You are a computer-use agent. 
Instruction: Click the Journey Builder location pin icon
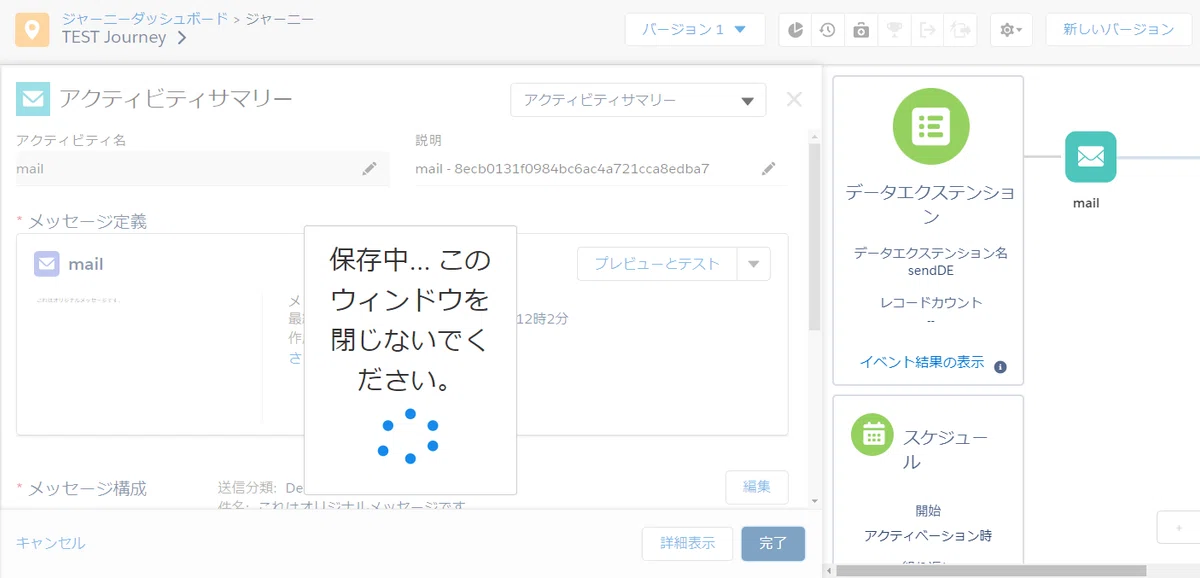pos(33,30)
